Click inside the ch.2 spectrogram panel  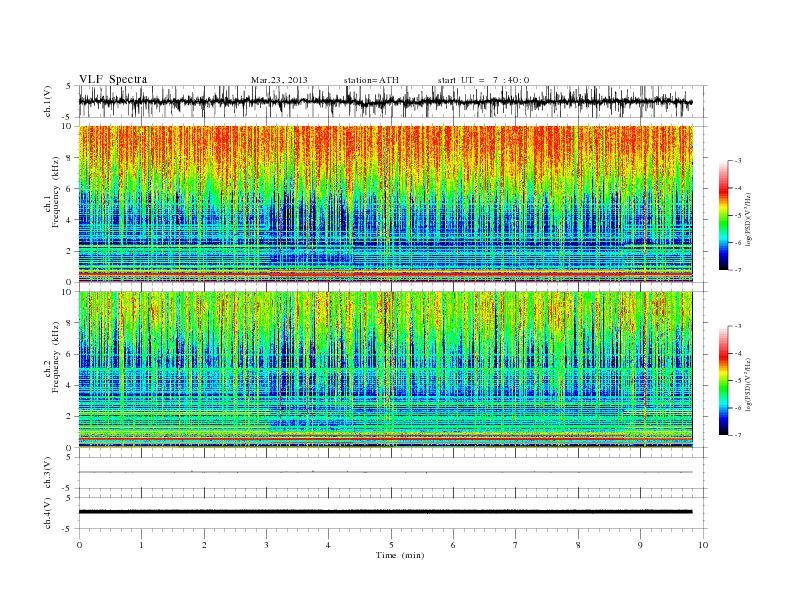coord(385,370)
